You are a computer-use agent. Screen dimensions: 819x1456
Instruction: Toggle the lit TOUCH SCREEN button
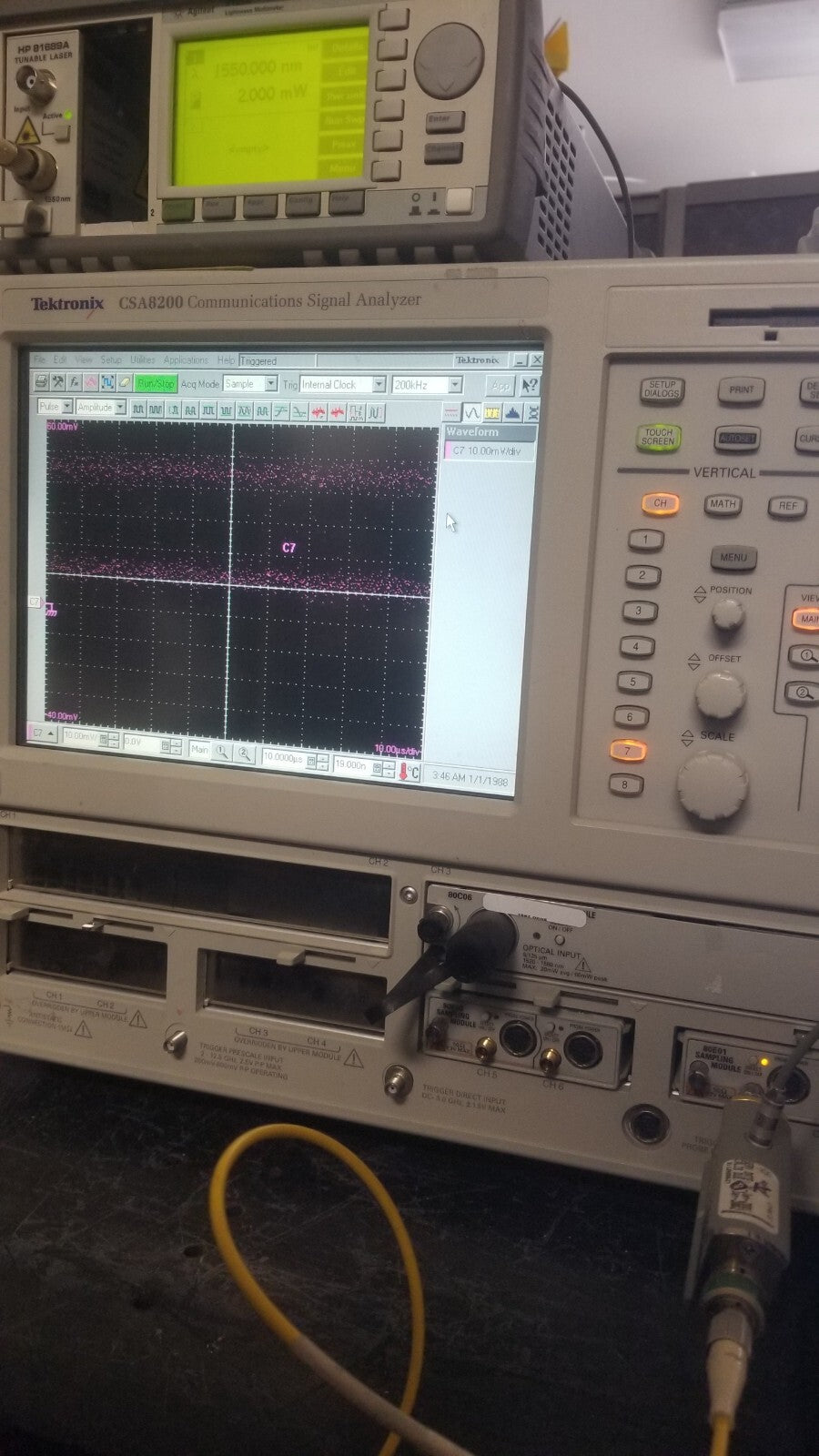[x=658, y=437]
